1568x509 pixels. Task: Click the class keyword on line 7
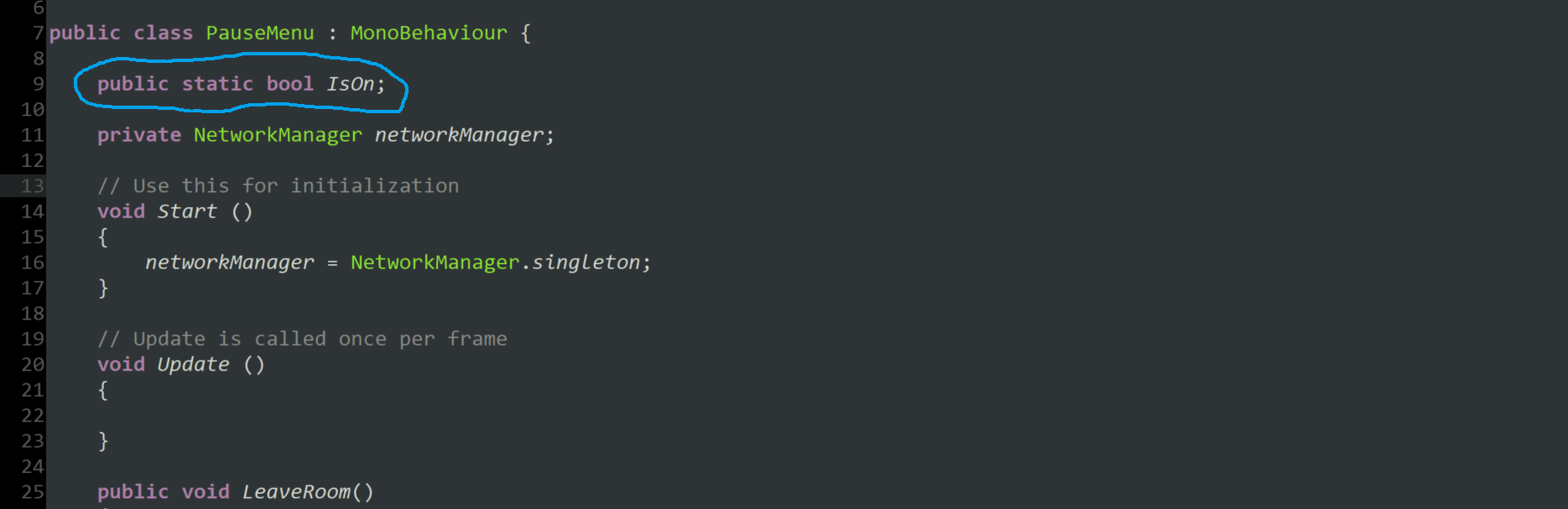pos(163,34)
